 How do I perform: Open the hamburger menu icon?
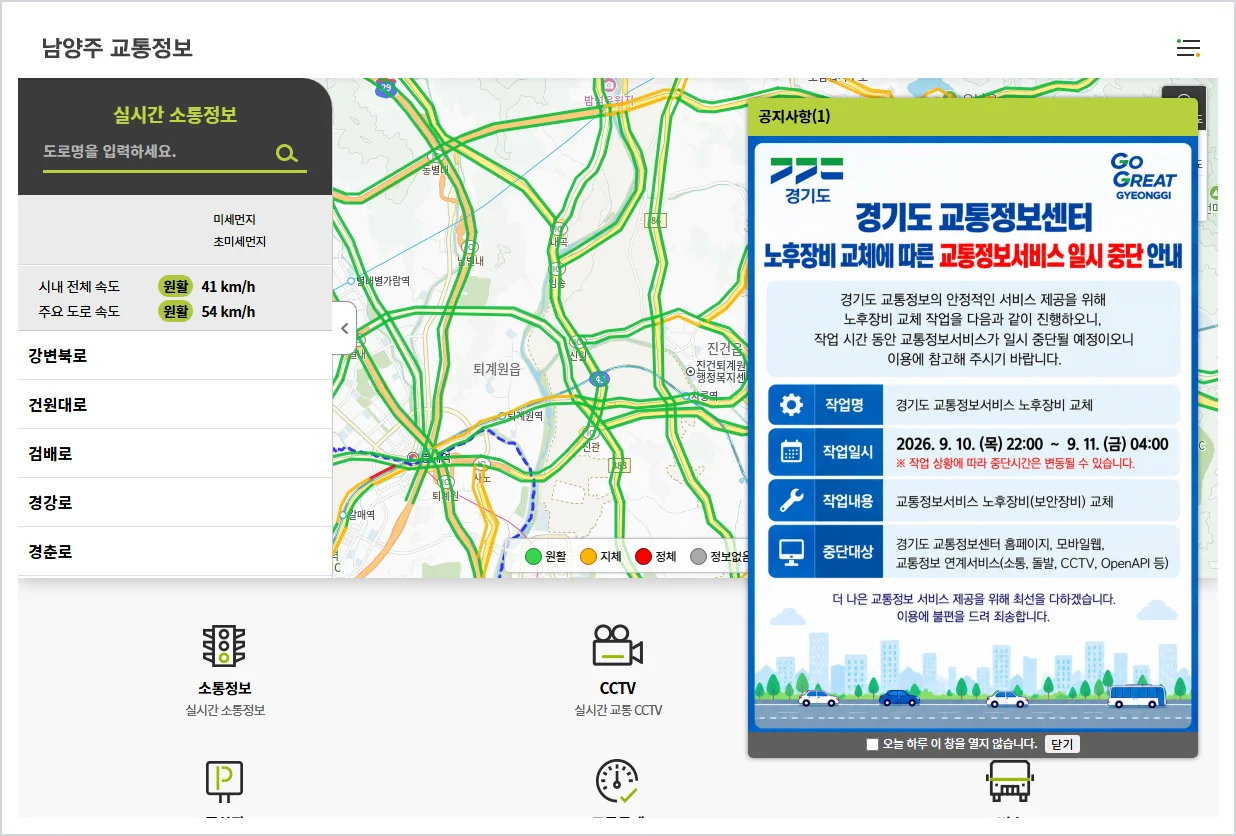click(1188, 48)
